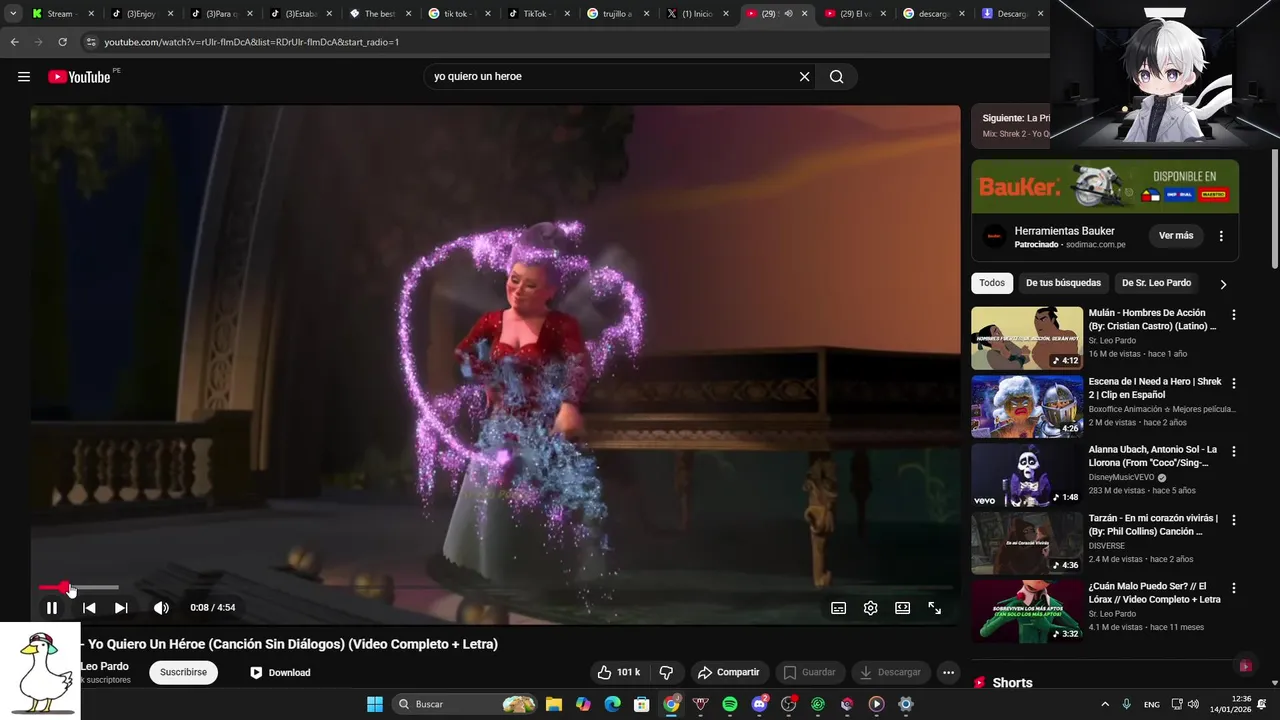Pause the video
Viewport: 1280px width, 720px height.
tap(52, 608)
